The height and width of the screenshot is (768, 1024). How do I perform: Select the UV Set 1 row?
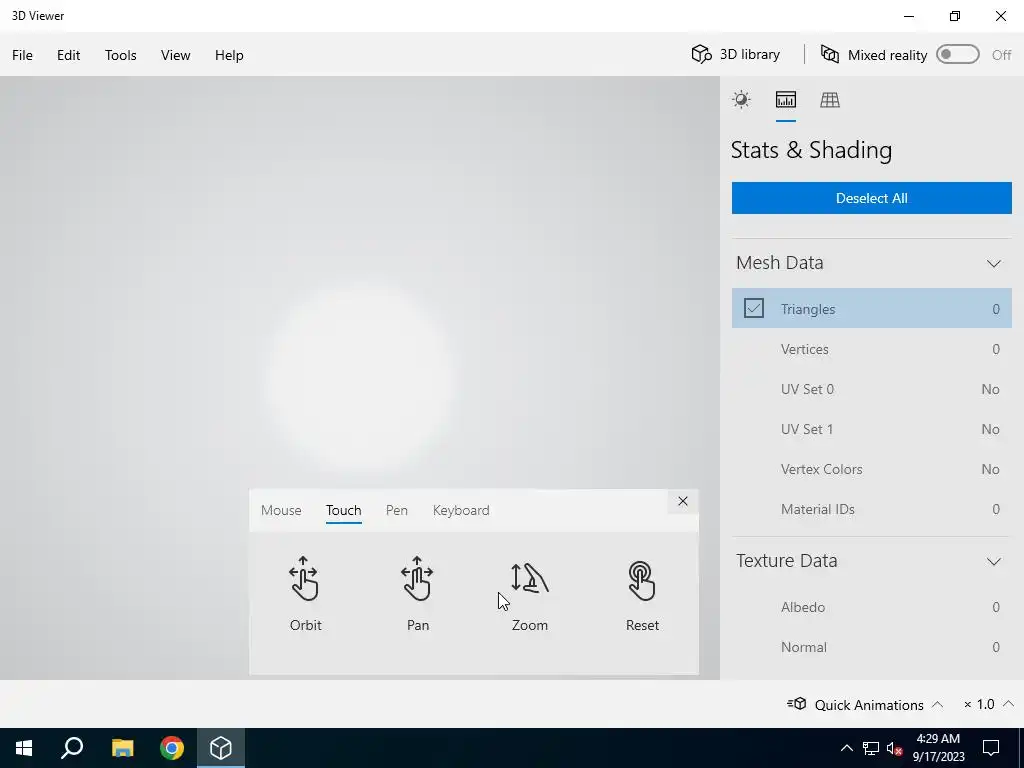(x=872, y=429)
